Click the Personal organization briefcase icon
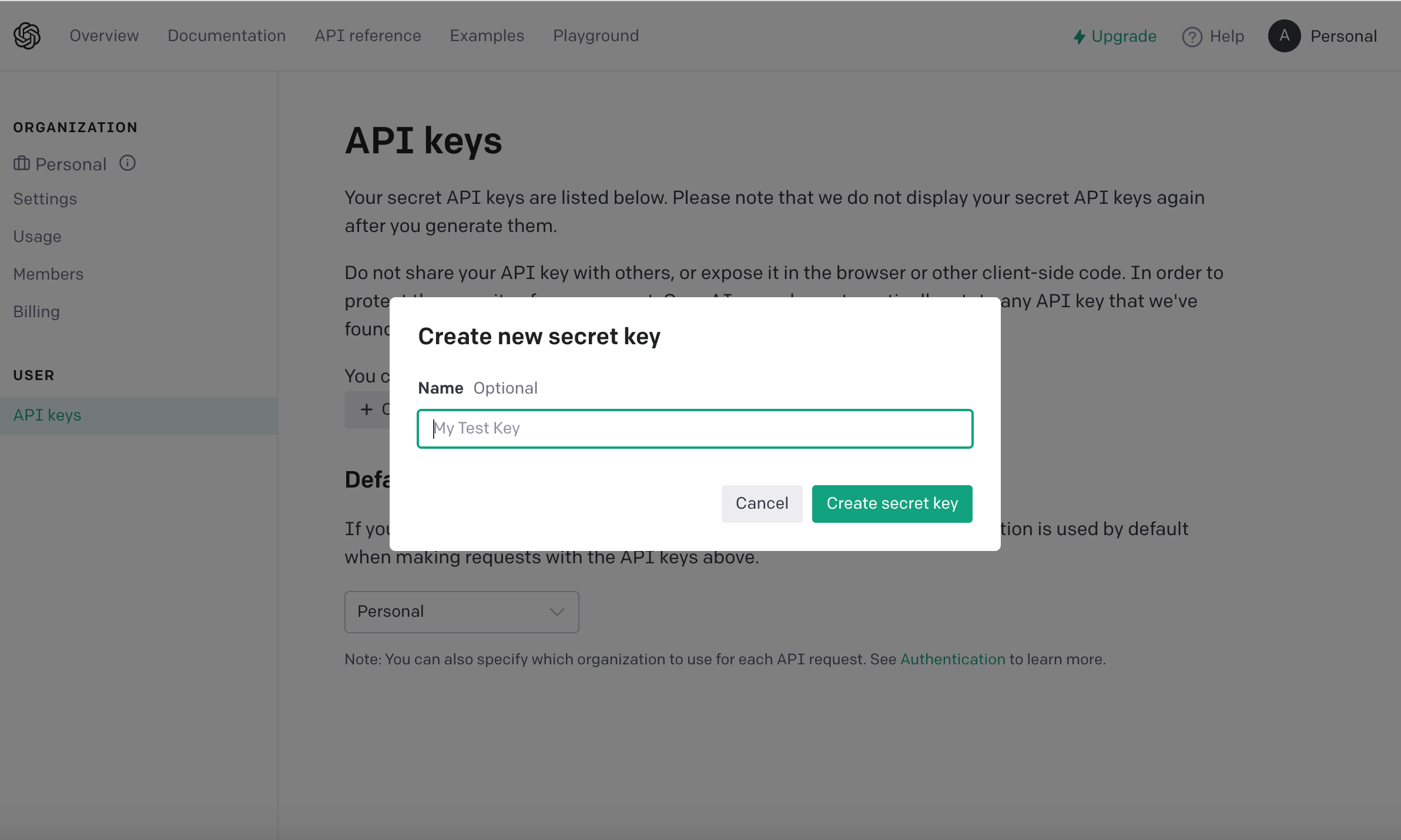 coord(22,163)
